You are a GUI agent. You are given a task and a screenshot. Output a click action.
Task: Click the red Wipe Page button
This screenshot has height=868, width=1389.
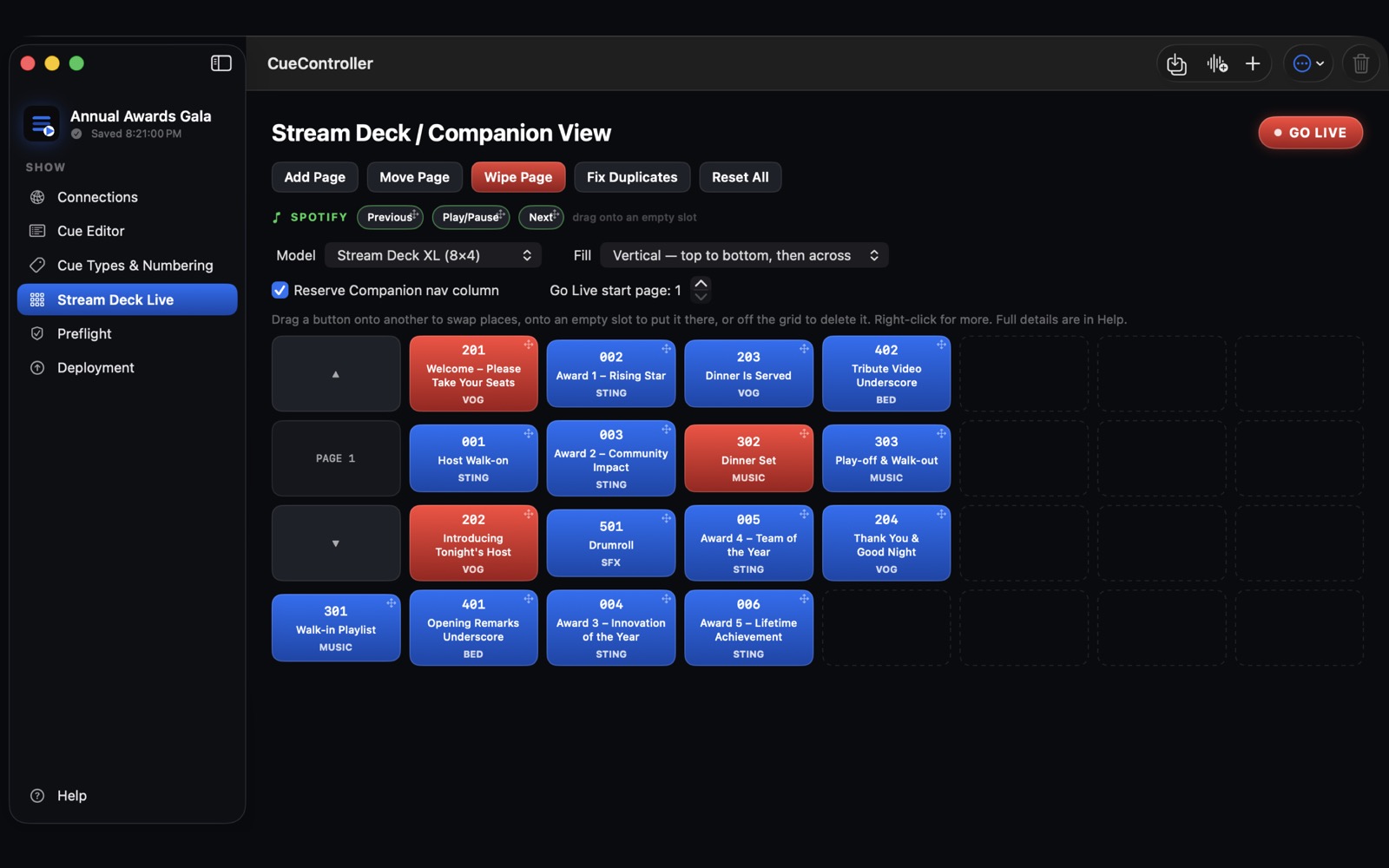point(518,177)
